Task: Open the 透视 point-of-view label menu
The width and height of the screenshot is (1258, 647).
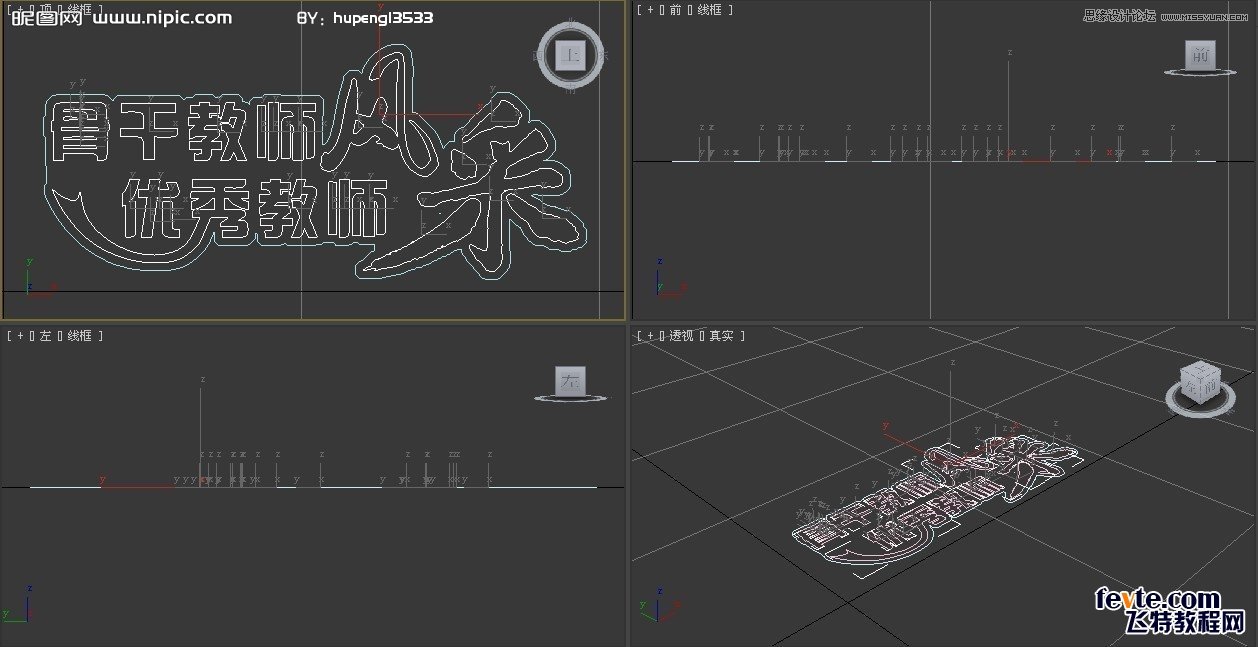Action: (682, 336)
